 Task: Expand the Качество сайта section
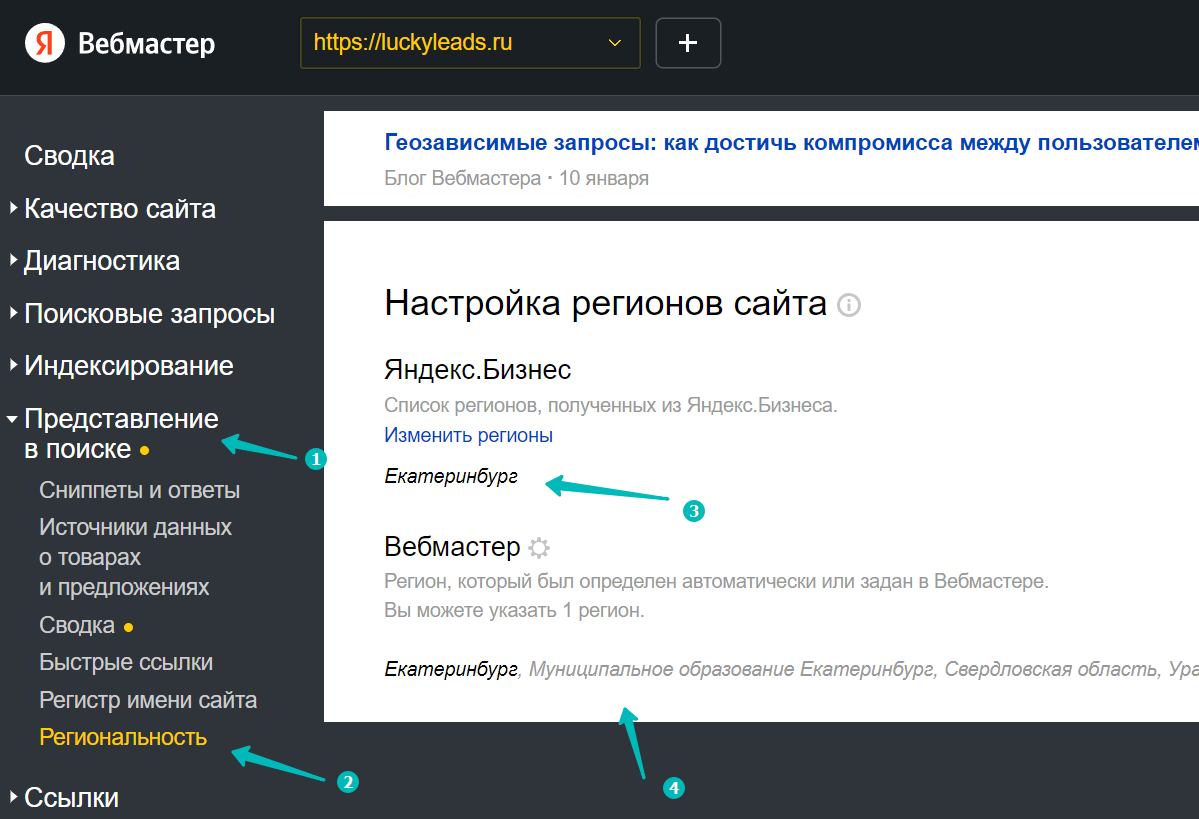[x=119, y=209]
